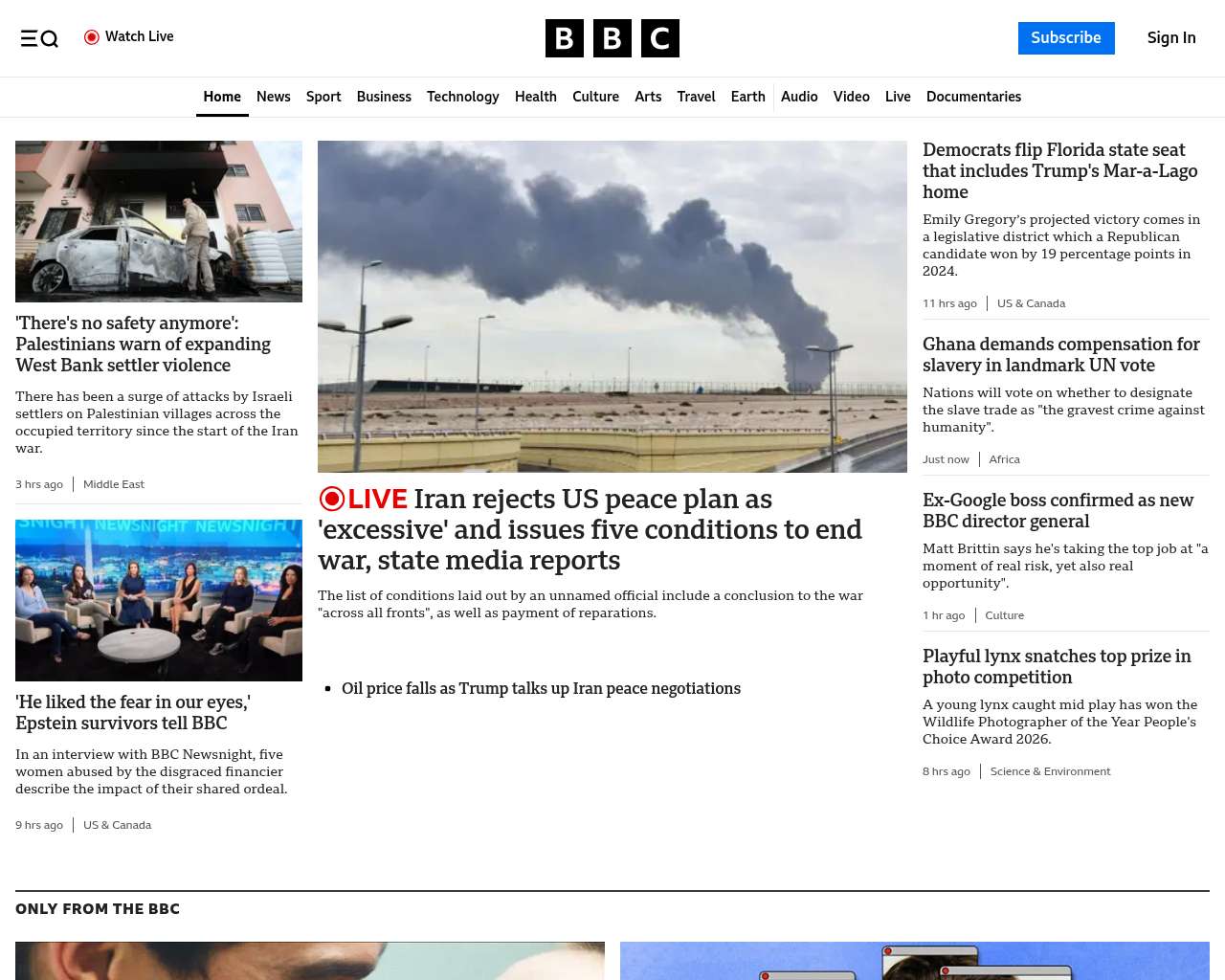Open the oil price falls story link
Viewport: 1225px width, 980px height.
click(541, 688)
